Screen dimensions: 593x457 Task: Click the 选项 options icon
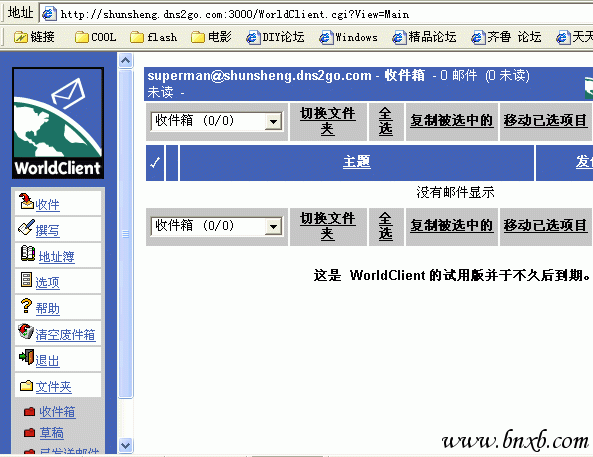[x=26, y=280]
